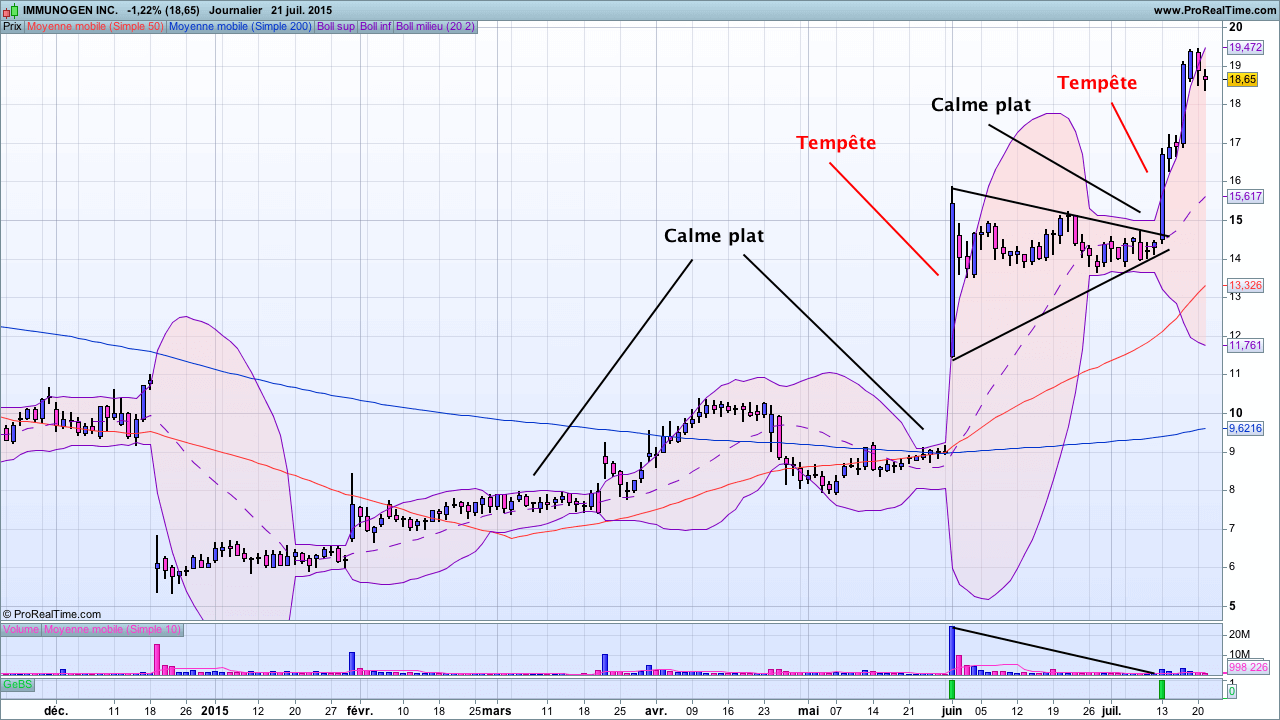Click the Boll sup indicator label

[336, 26]
